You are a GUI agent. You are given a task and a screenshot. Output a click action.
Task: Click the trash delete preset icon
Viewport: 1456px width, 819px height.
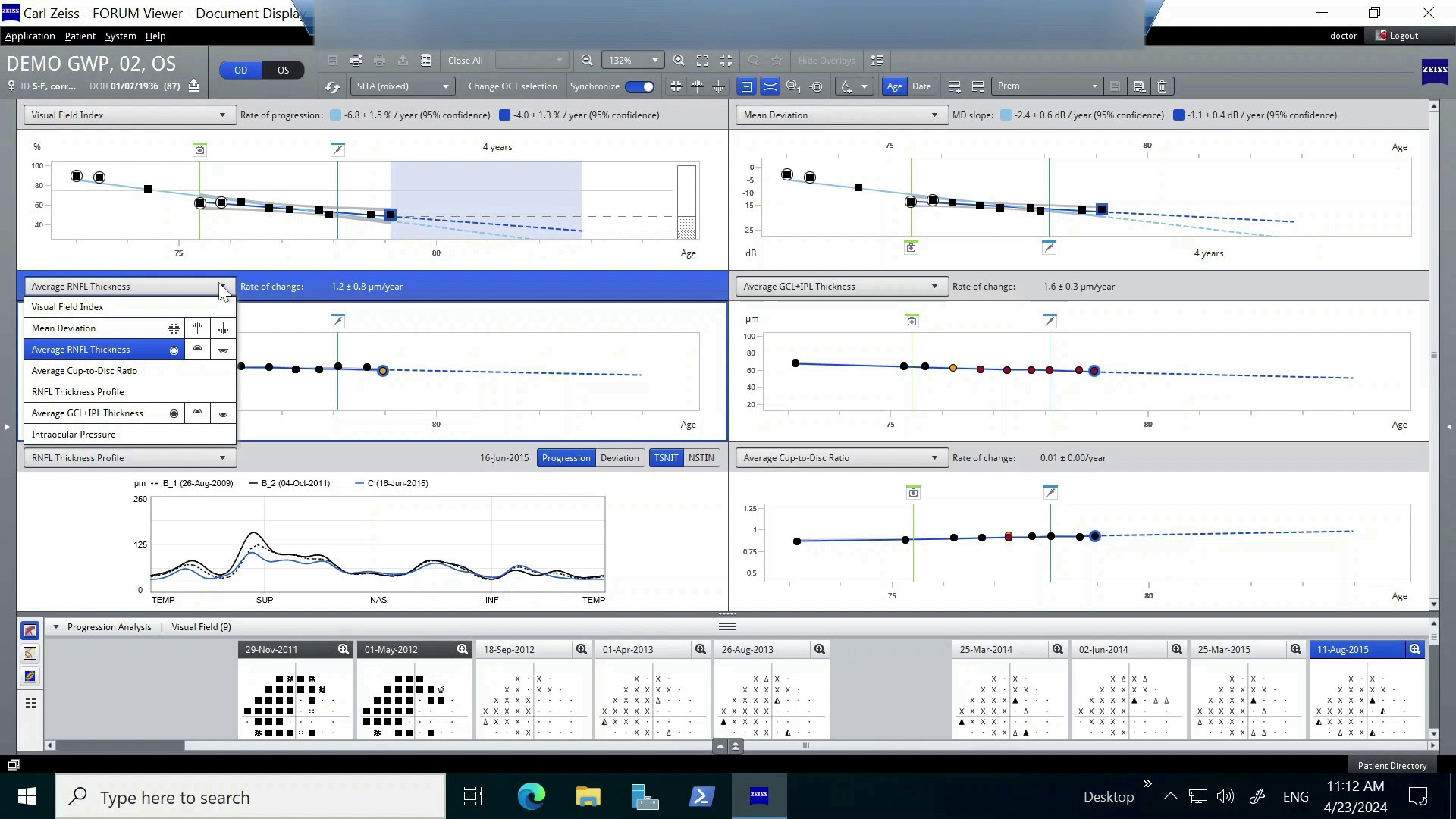[x=1162, y=86]
